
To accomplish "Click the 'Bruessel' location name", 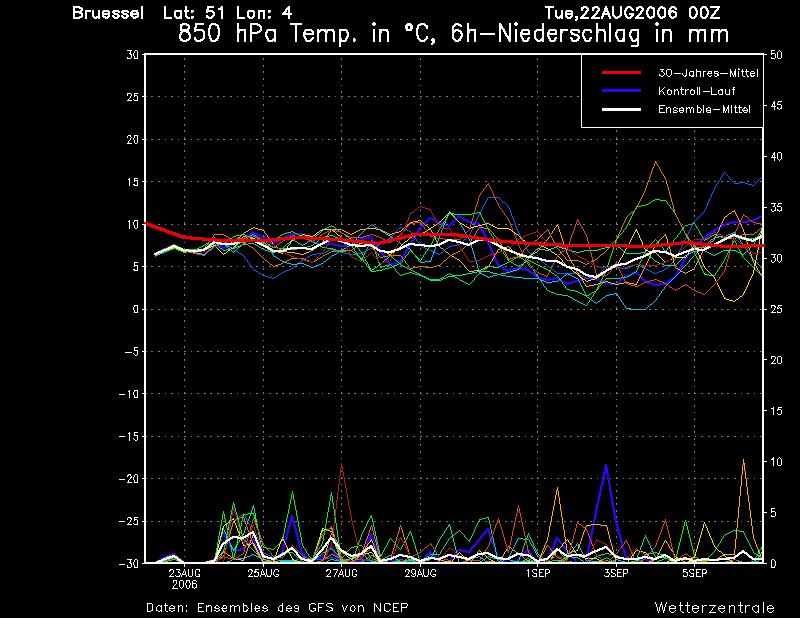I will pyautogui.click(x=108, y=13).
